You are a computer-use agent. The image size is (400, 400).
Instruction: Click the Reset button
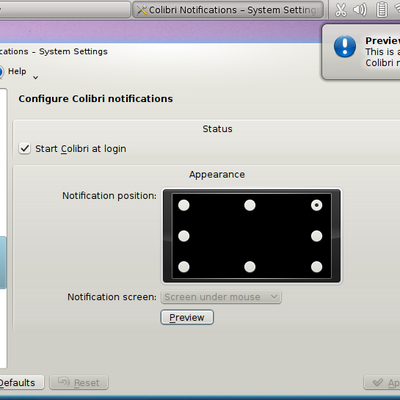(79, 382)
